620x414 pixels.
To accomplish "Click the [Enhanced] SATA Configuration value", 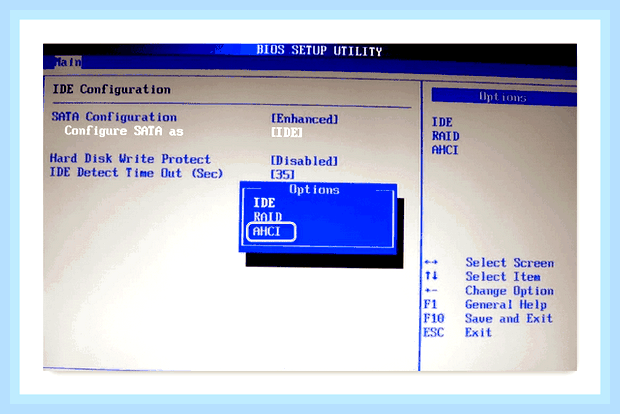I will tap(304, 119).
